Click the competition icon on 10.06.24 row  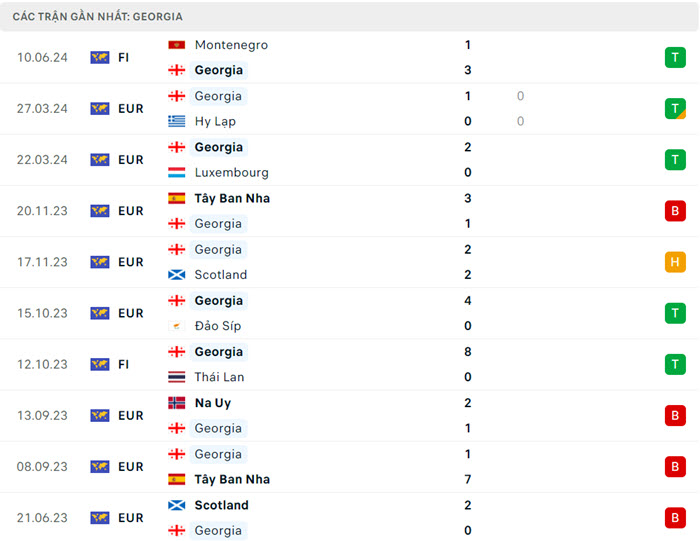(100, 58)
